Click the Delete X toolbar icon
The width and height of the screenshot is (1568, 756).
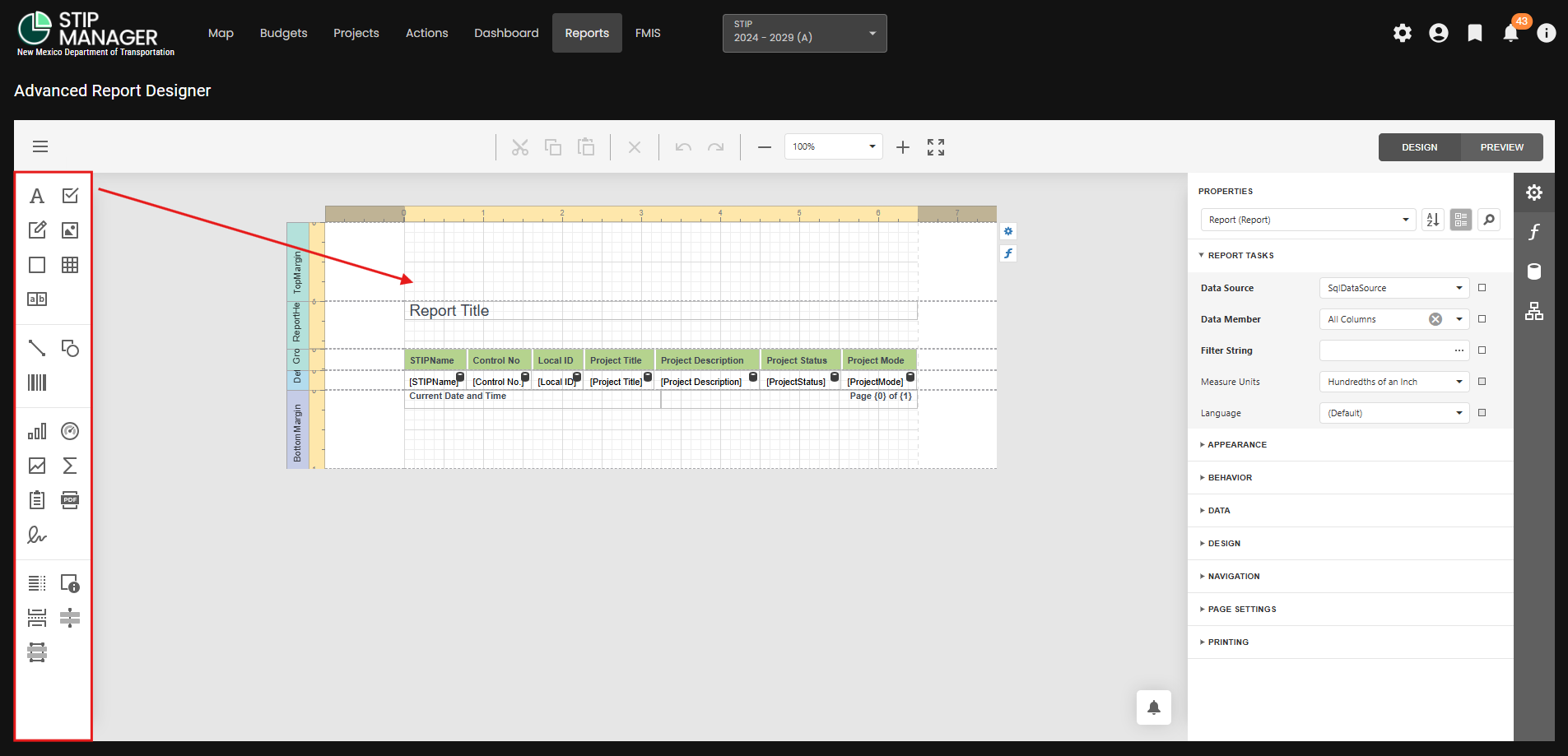coord(635,147)
